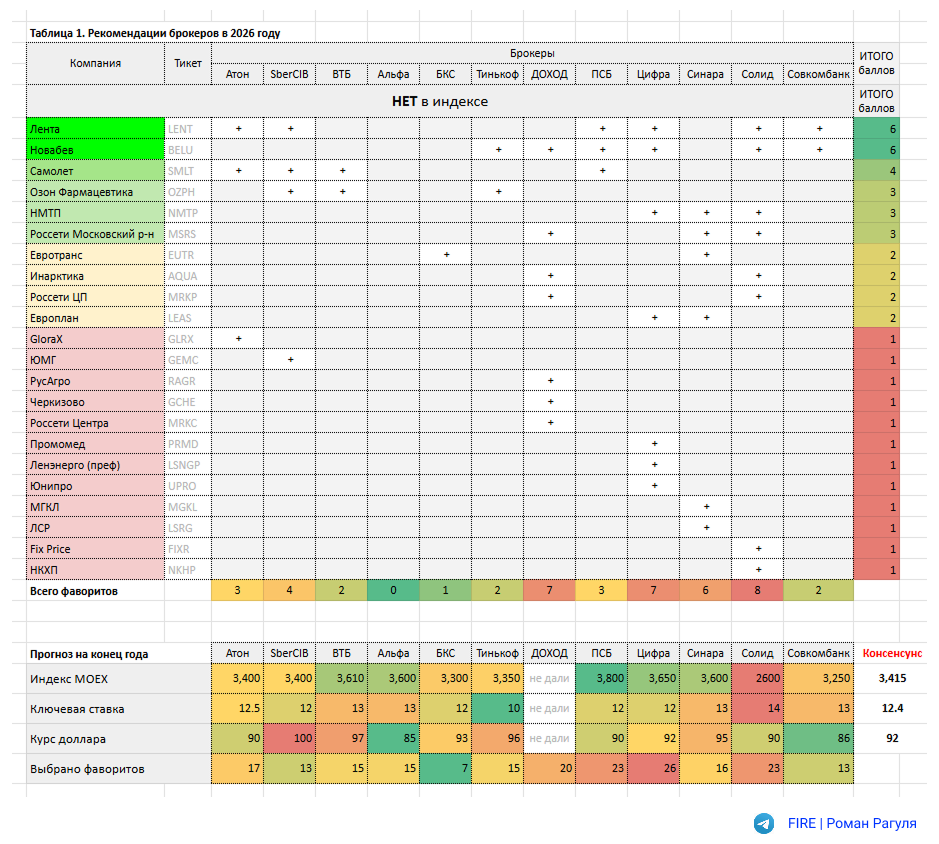Select the 'Россети Центра' company cell
Screen dimensions: 939x844
pyautogui.click(x=95, y=423)
